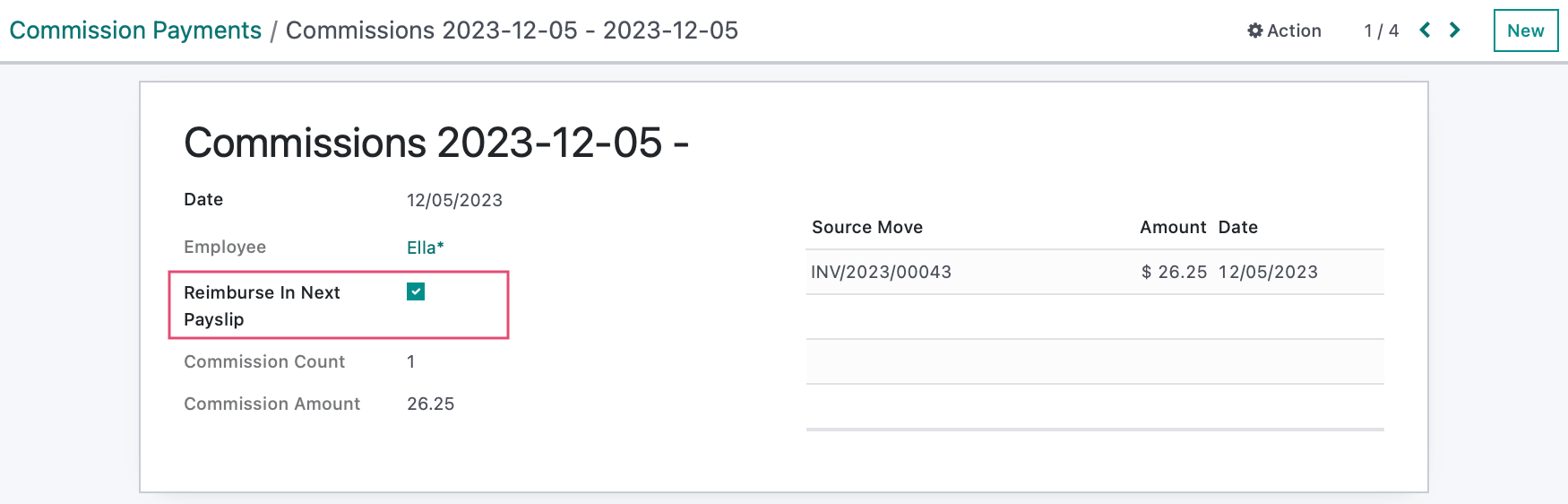Open INV/2023/00043 source move row
The height and width of the screenshot is (504, 1568).
1095,272
